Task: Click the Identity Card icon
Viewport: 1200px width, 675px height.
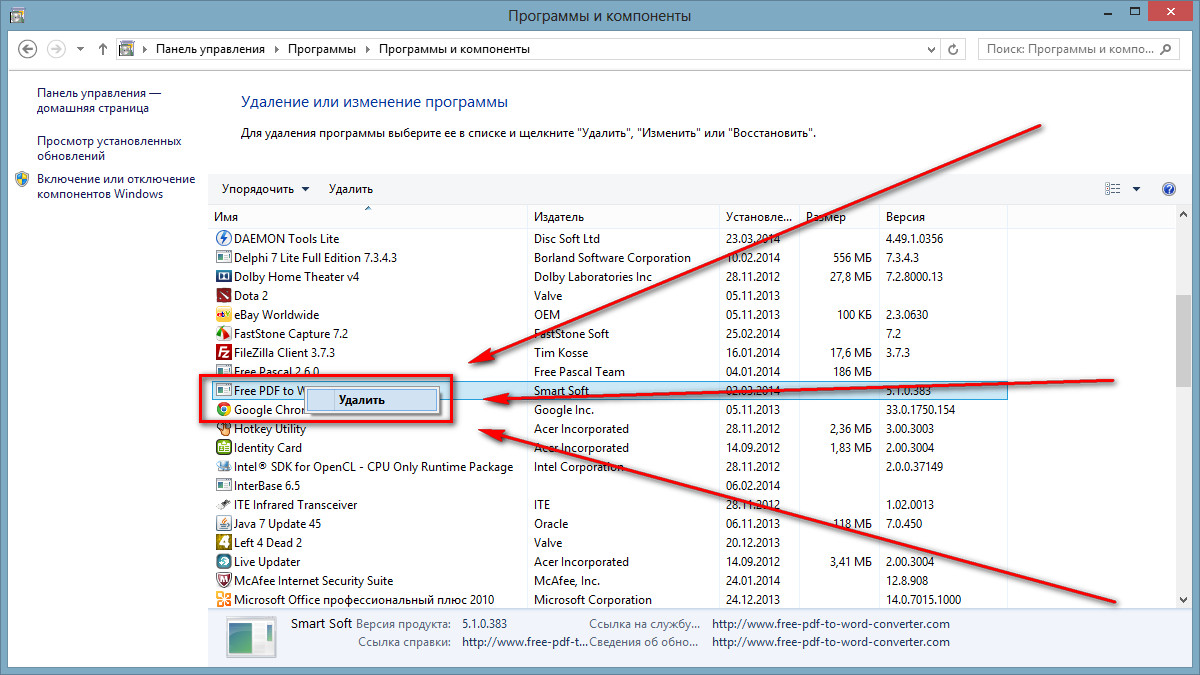Action: tap(224, 448)
